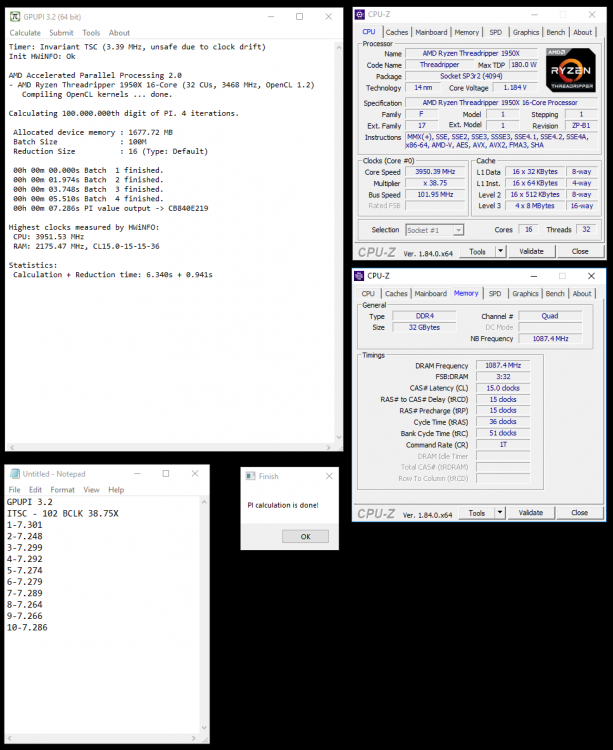Open About menu in GPUPI
This screenshot has height=750, width=613.
tap(119, 33)
